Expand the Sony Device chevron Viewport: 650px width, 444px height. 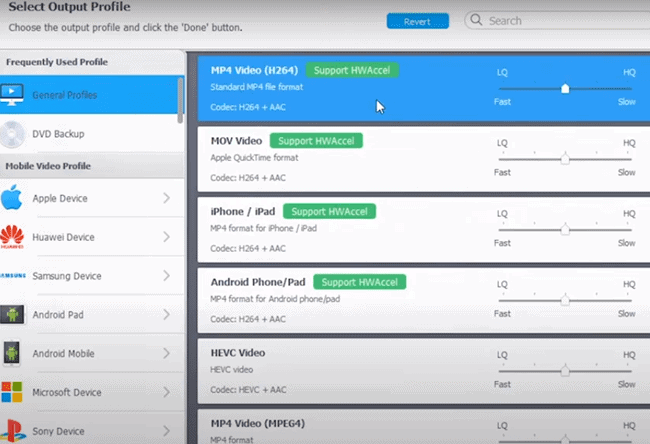166,431
